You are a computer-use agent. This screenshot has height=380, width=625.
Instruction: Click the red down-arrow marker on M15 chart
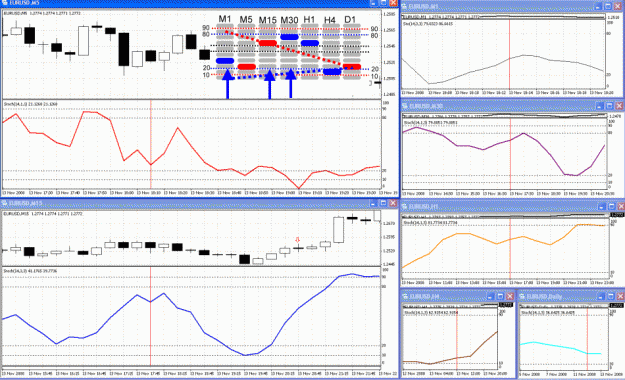click(x=297, y=240)
